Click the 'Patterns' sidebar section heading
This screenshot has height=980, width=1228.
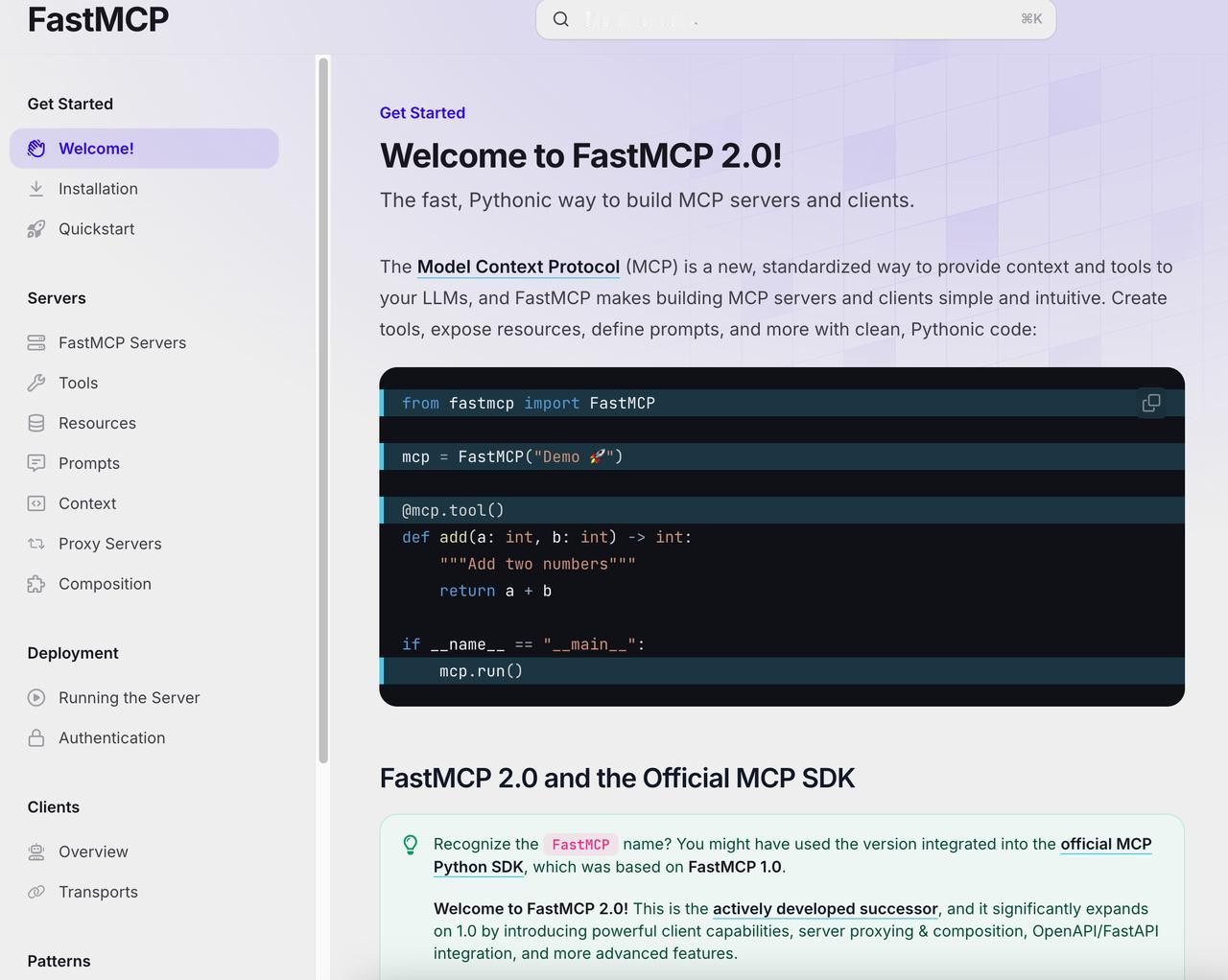point(59,962)
